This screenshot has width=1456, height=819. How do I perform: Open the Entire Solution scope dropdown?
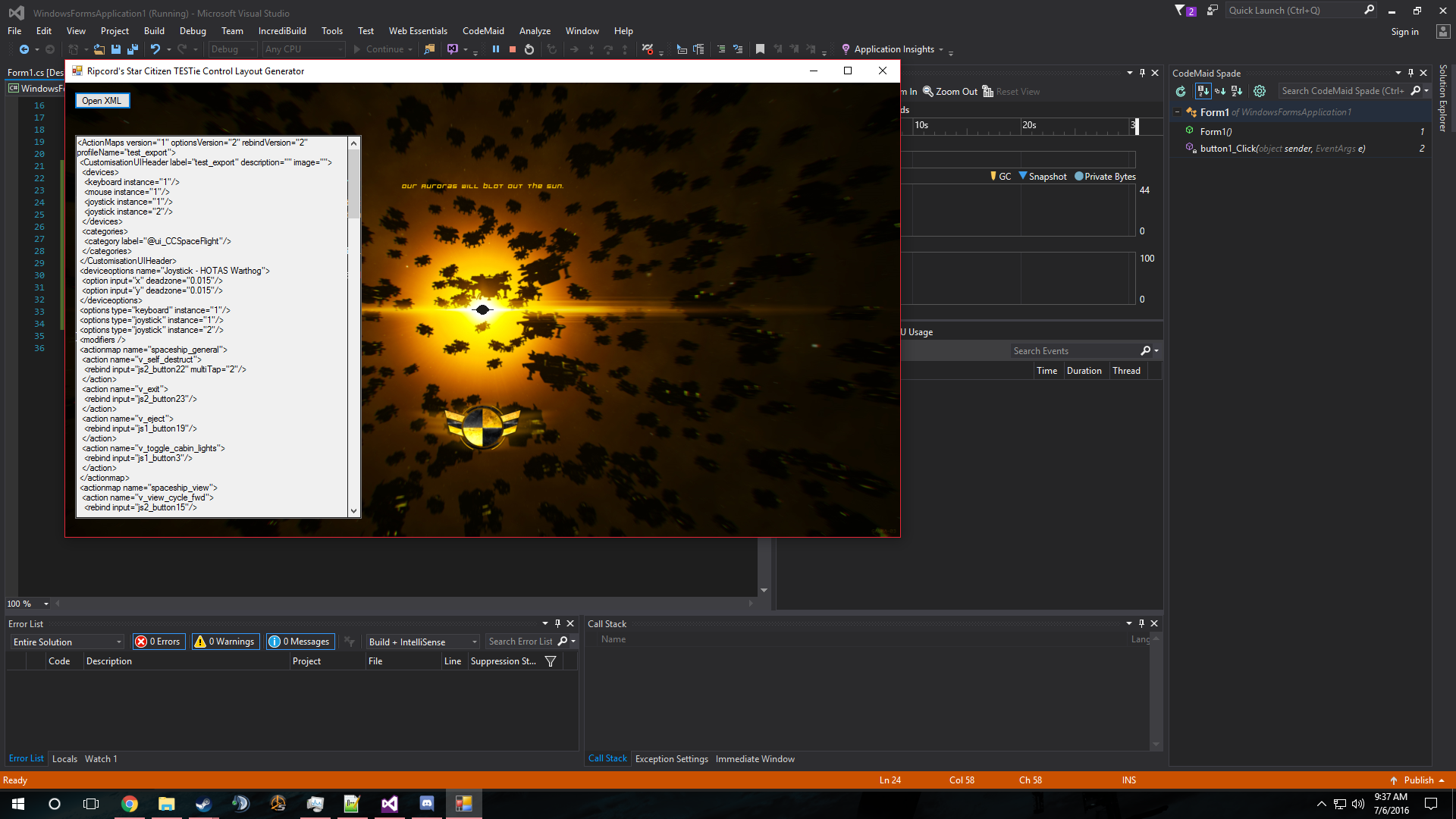tap(67, 642)
